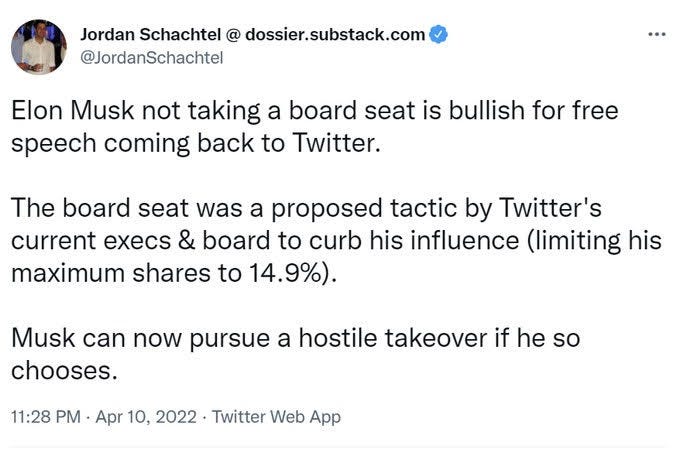Click the "14.9%" figure in the tweet
687x453 pixels.
tap(288, 273)
